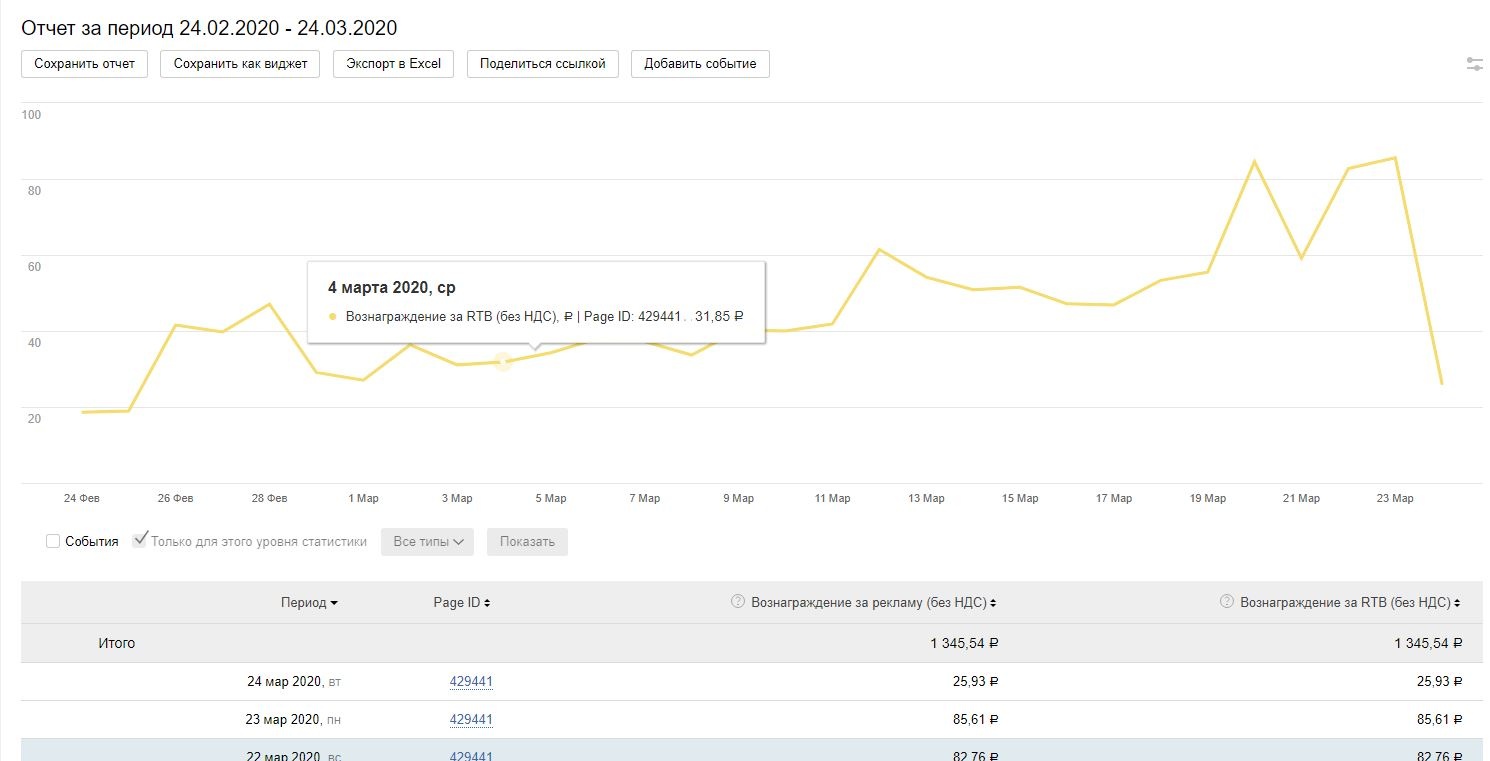Sort by Вознаграждение за рекламу arrows
1490x761 pixels.
[993, 603]
